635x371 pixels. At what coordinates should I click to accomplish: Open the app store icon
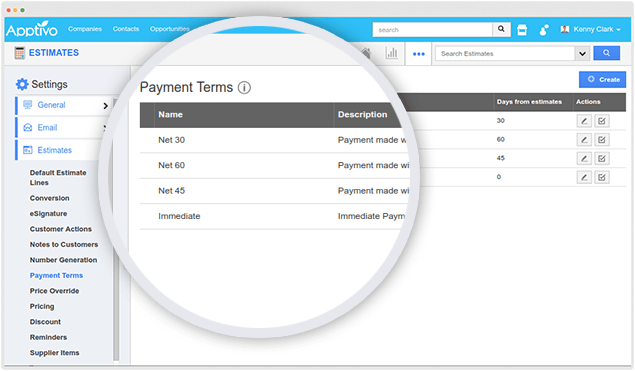pos(522,30)
